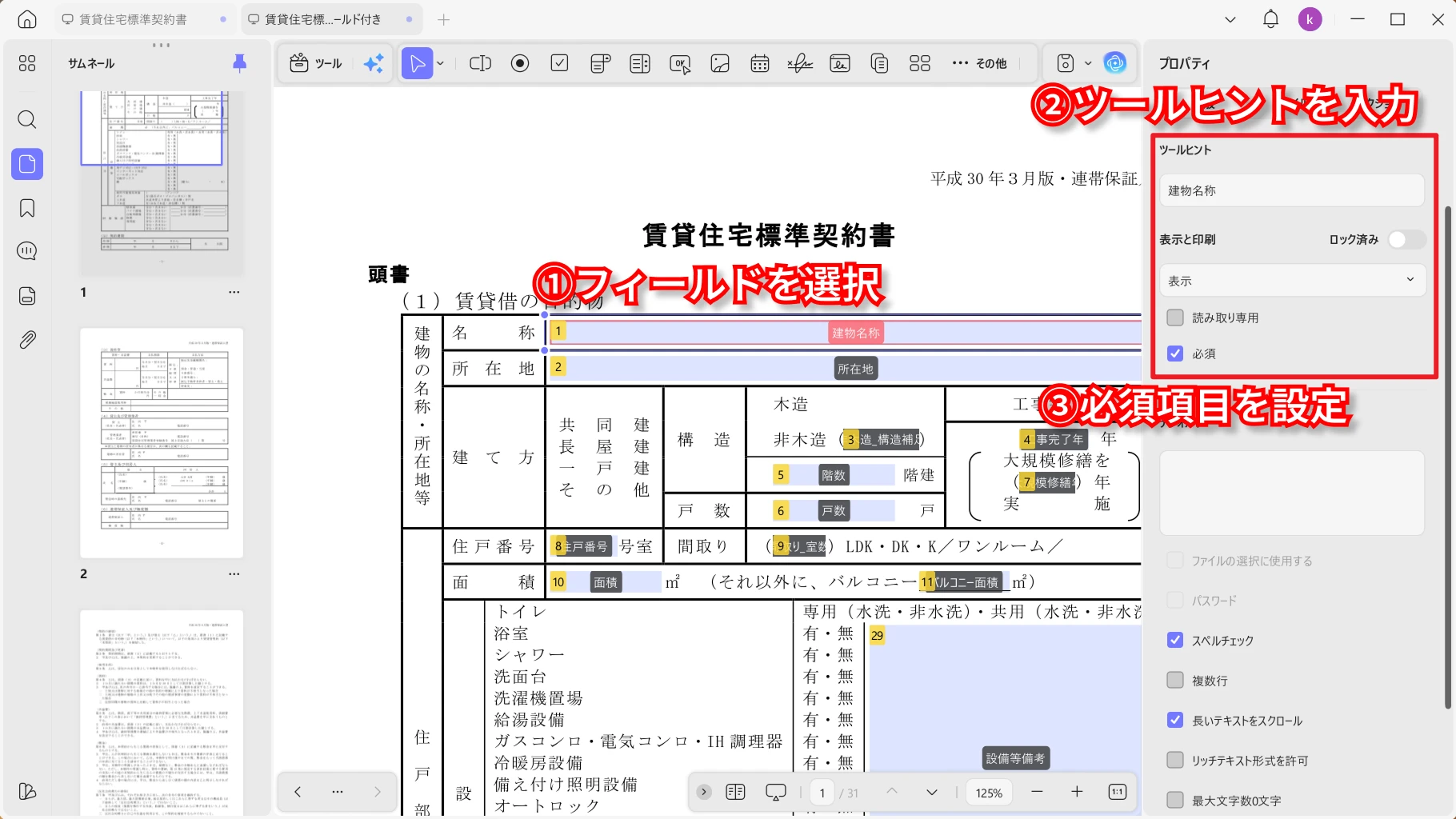Open the tab list chevron in title bar

[x=1230, y=19]
